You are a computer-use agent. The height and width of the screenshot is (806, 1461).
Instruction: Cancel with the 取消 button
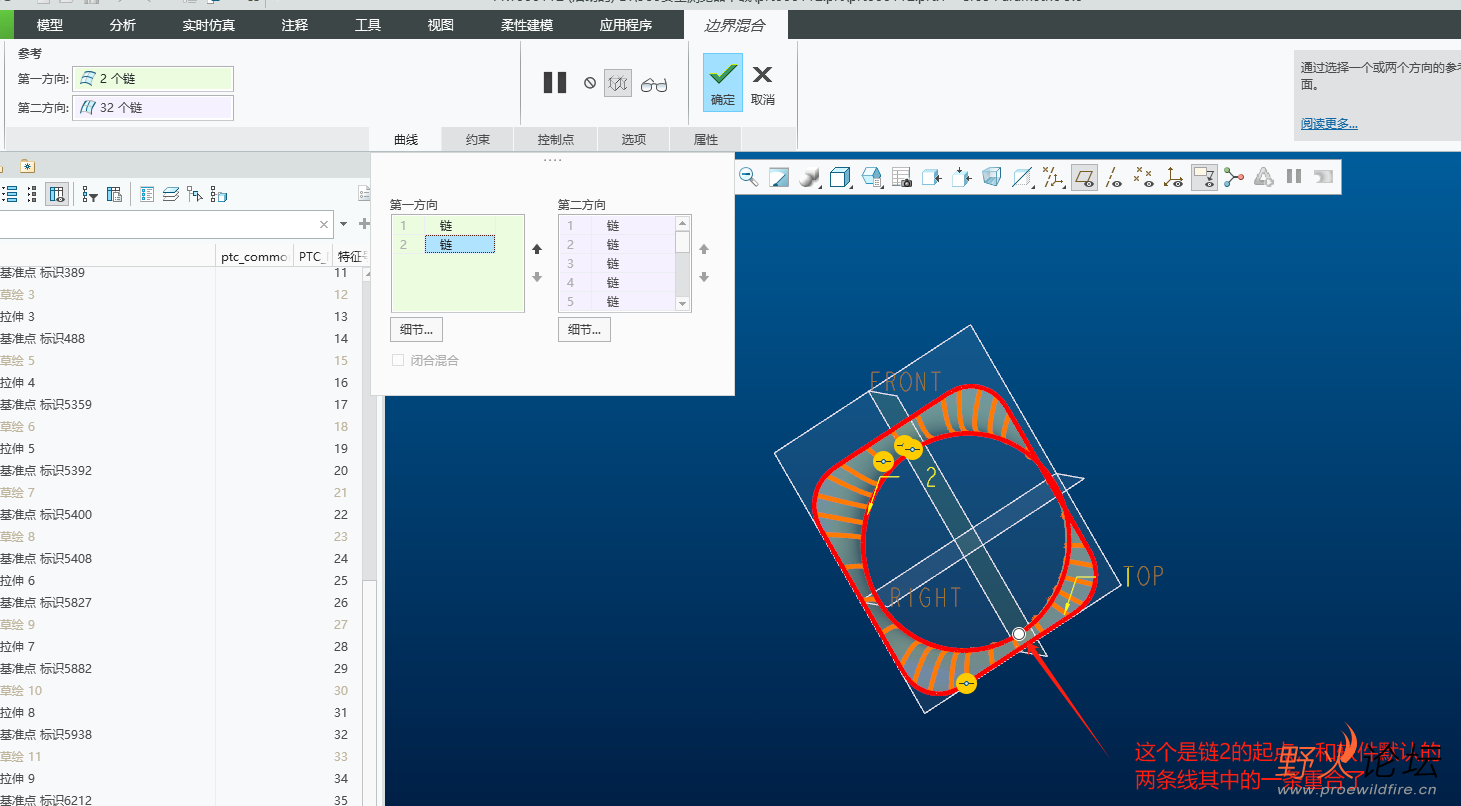(763, 82)
